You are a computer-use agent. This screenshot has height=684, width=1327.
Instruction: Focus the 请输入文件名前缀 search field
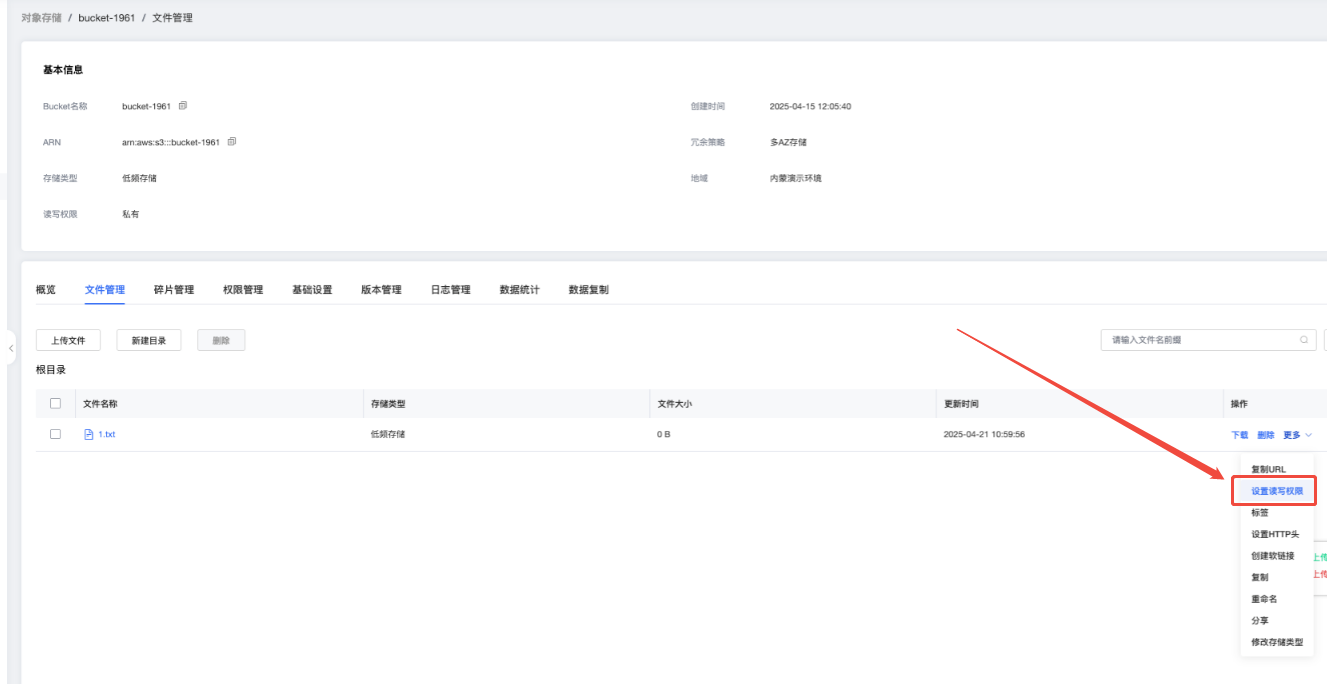[1200, 340]
